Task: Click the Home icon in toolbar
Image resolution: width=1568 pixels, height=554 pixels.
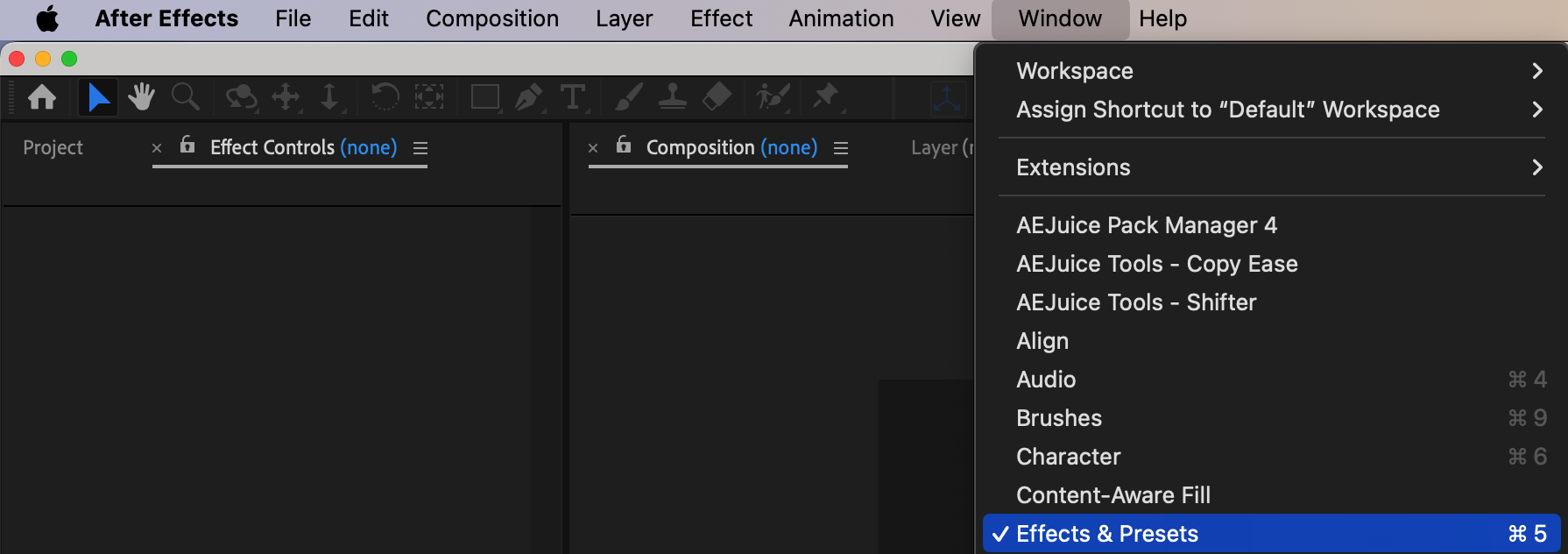Action: click(x=42, y=96)
